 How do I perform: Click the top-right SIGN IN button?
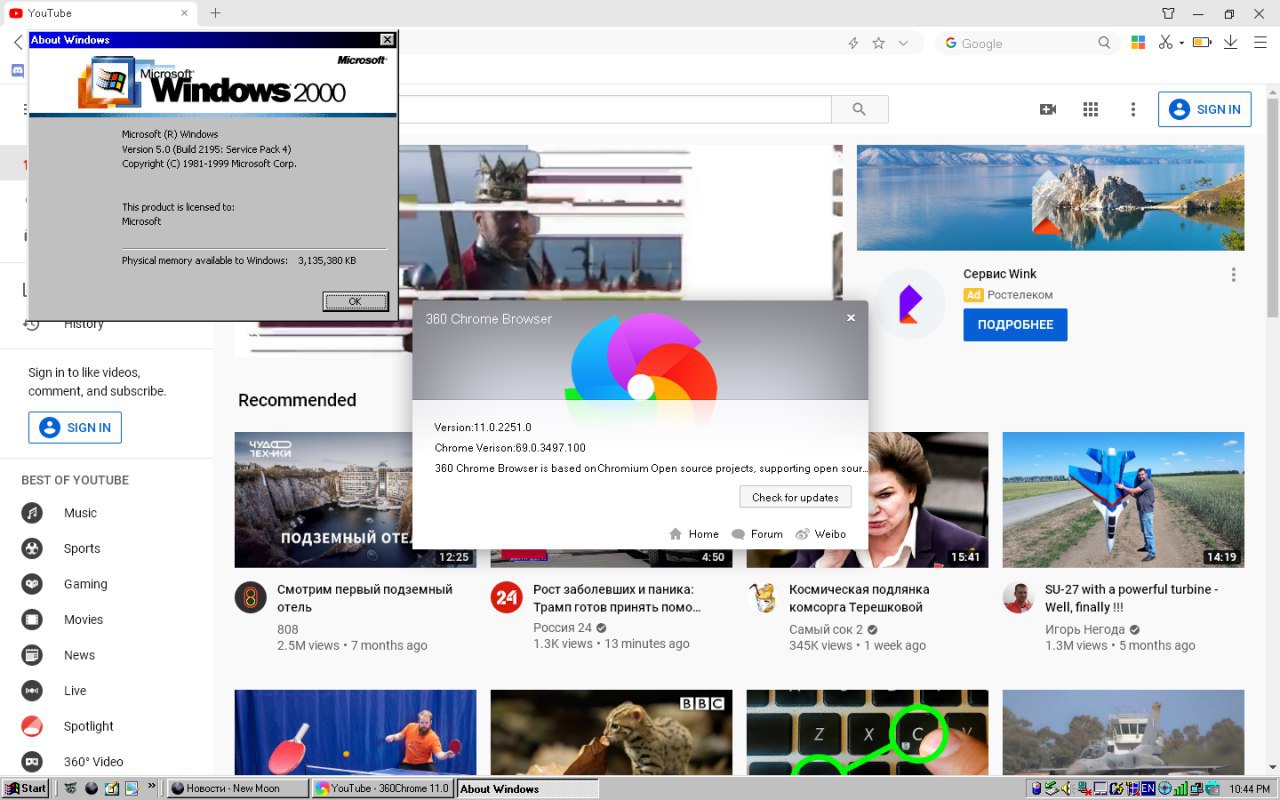tap(1205, 109)
